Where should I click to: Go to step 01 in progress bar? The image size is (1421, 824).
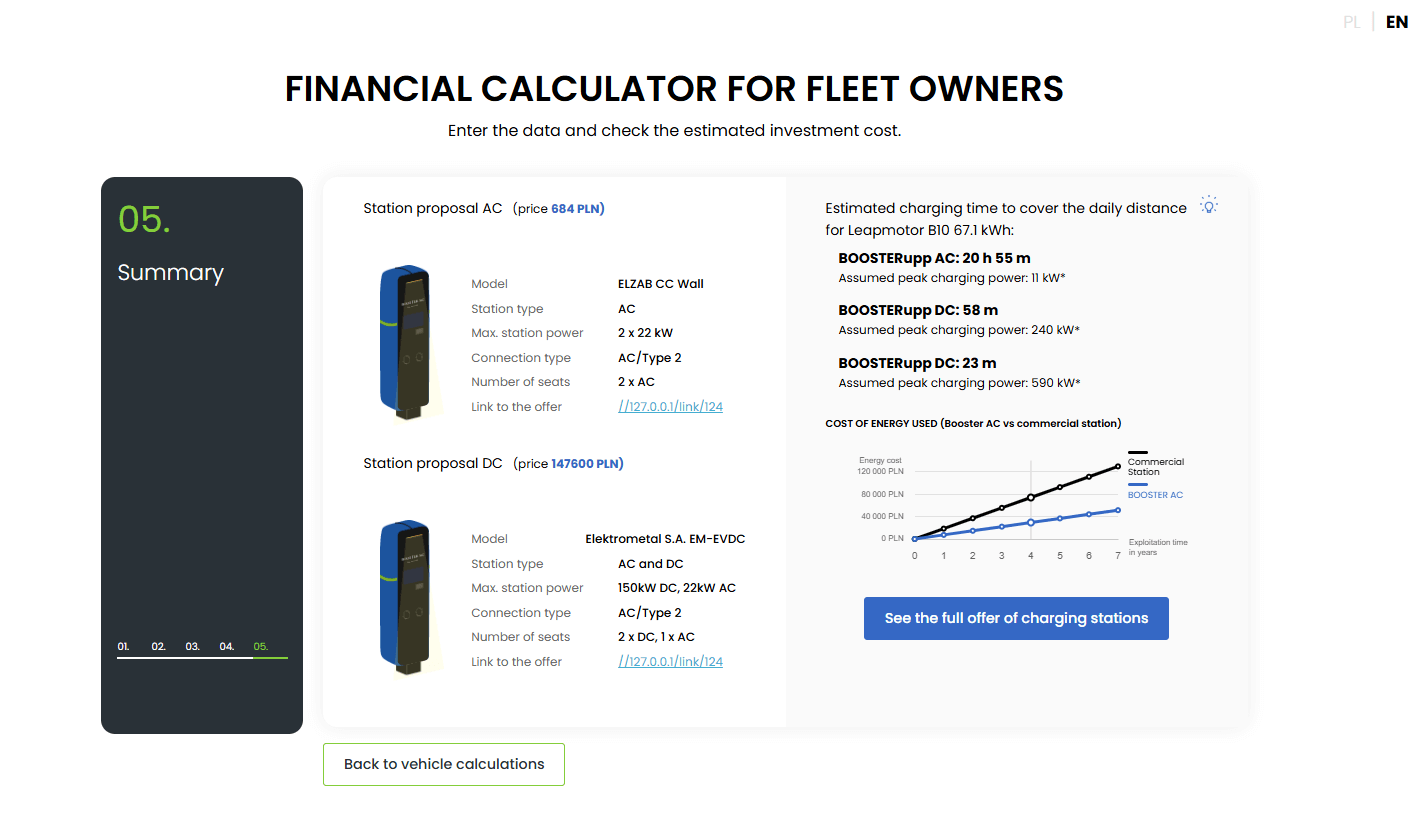tap(124, 647)
